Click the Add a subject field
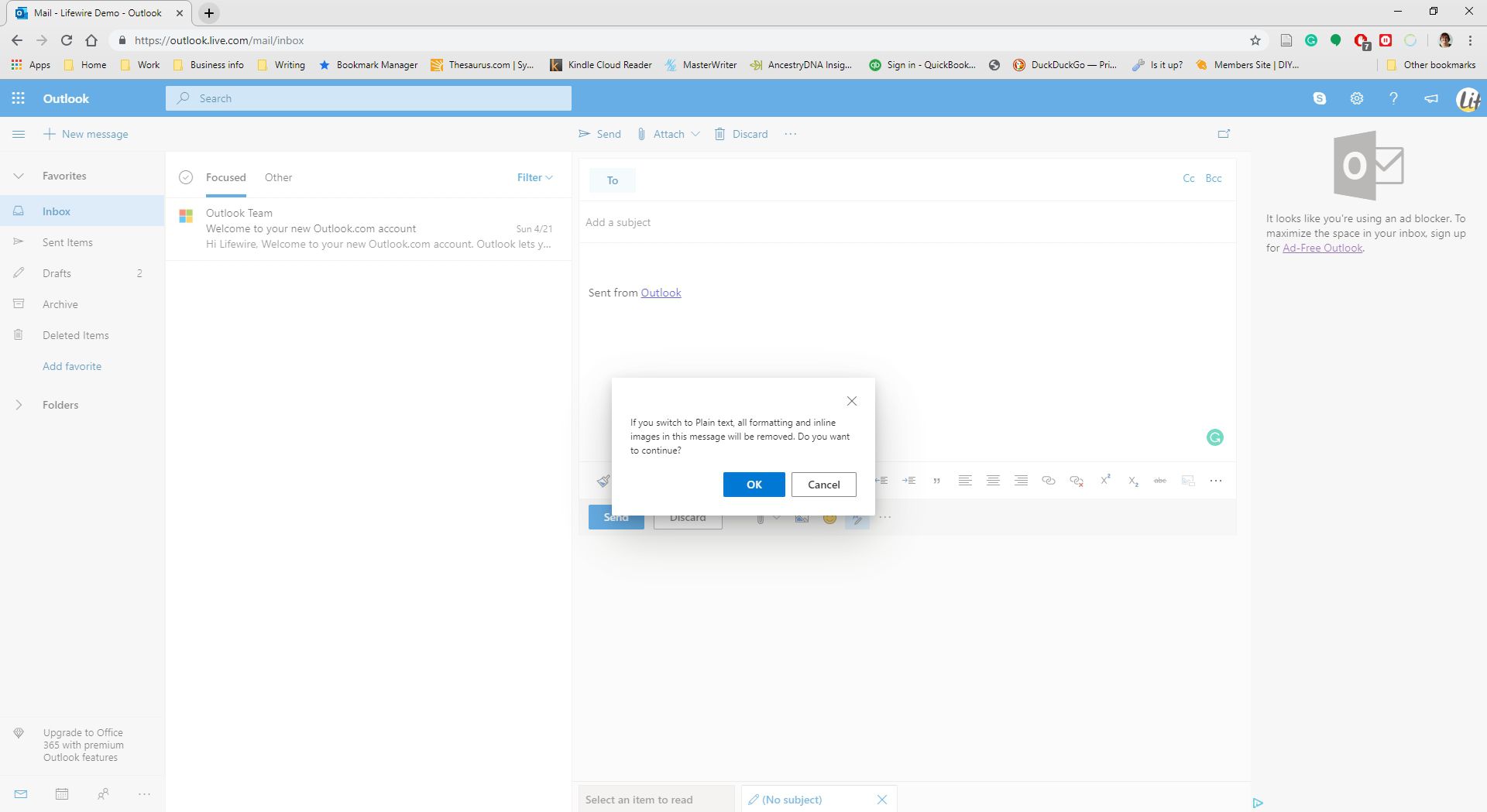1487x812 pixels. coord(906,222)
